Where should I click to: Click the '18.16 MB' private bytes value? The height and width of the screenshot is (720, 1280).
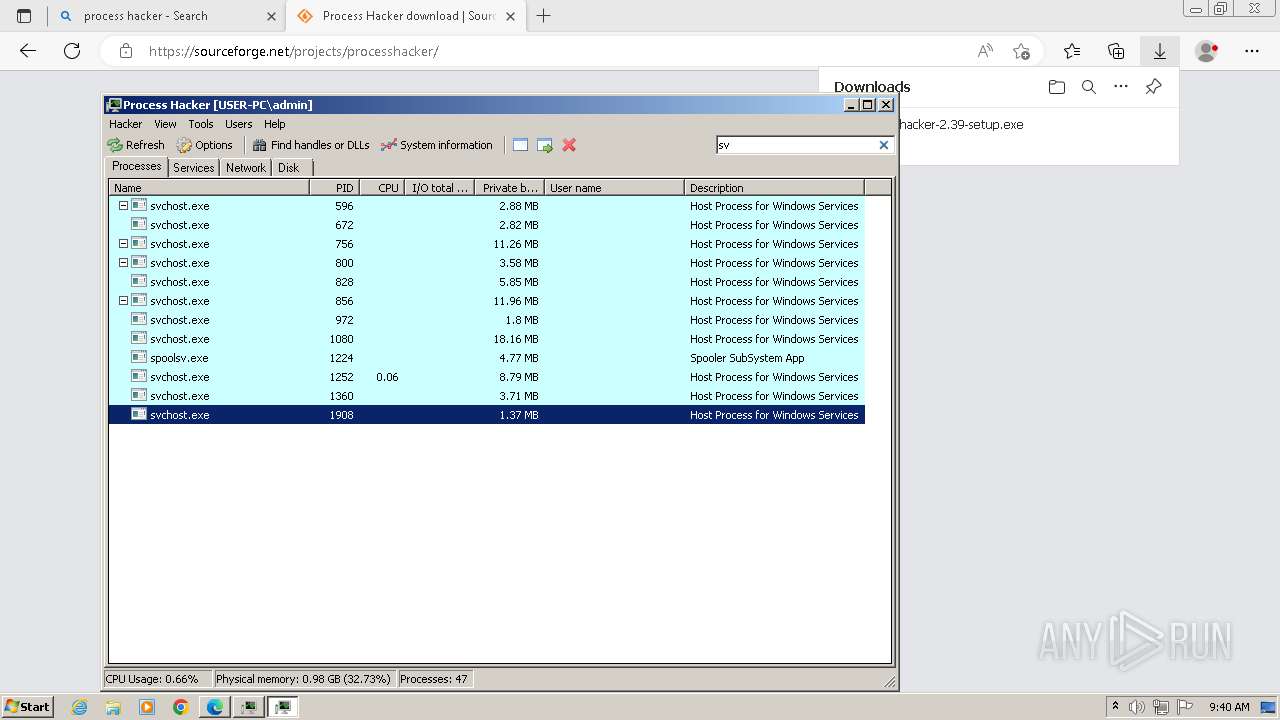pos(515,339)
